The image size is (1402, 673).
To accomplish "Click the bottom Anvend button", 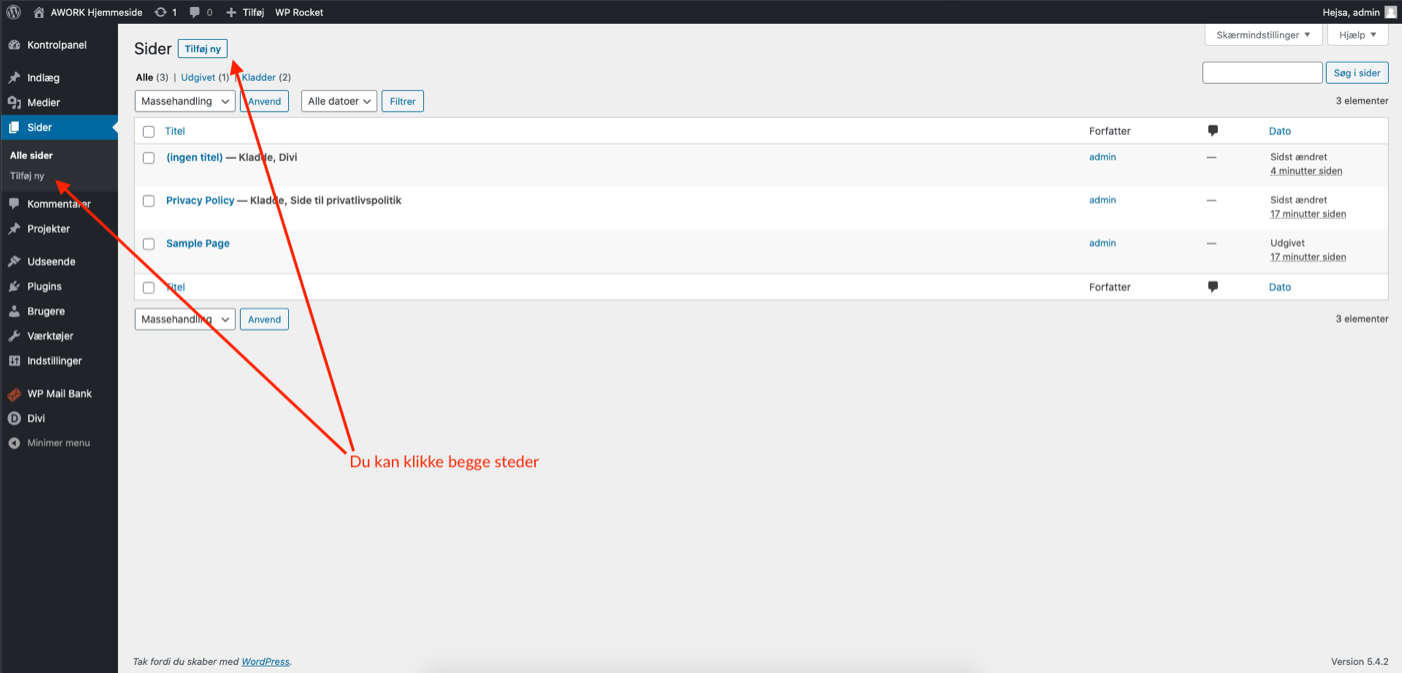I will point(264,319).
